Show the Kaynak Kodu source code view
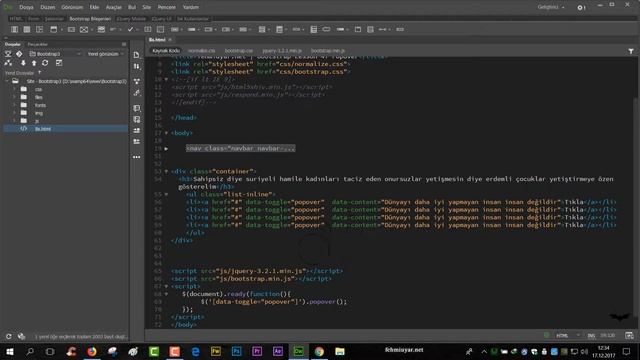 [x=166, y=51]
